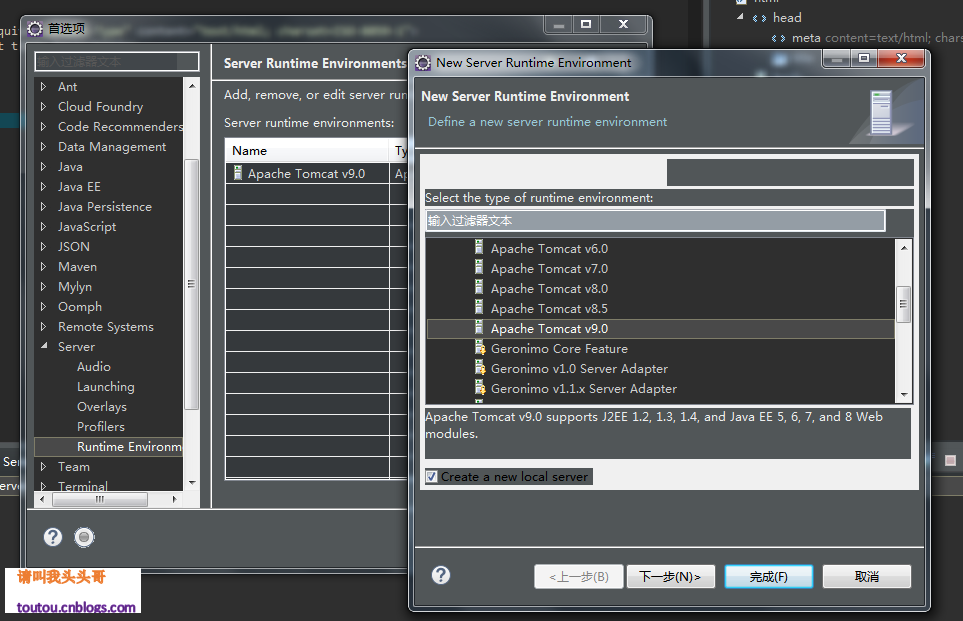Click runtime type list vertical scrollbar thumb
The width and height of the screenshot is (963, 621).
coord(903,304)
